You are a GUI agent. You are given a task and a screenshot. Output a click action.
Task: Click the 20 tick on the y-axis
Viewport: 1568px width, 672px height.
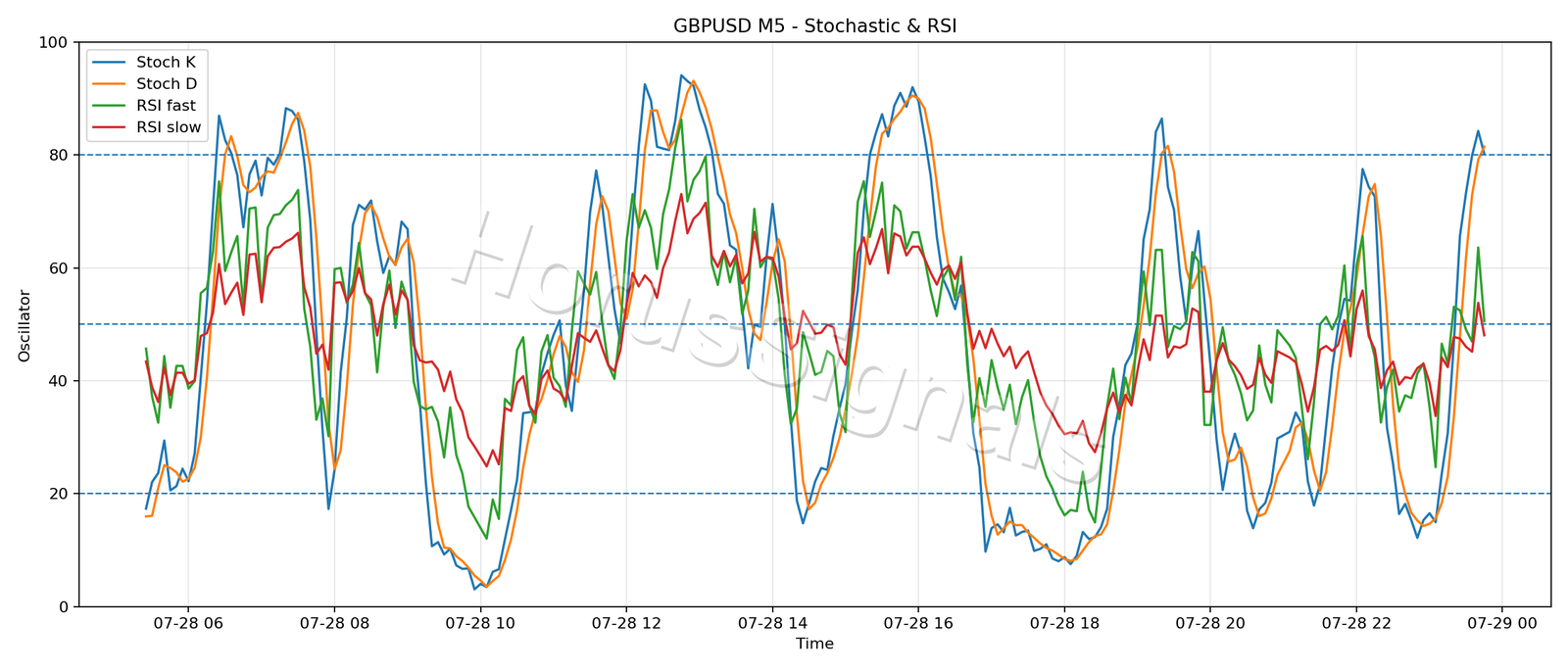pos(58,494)
